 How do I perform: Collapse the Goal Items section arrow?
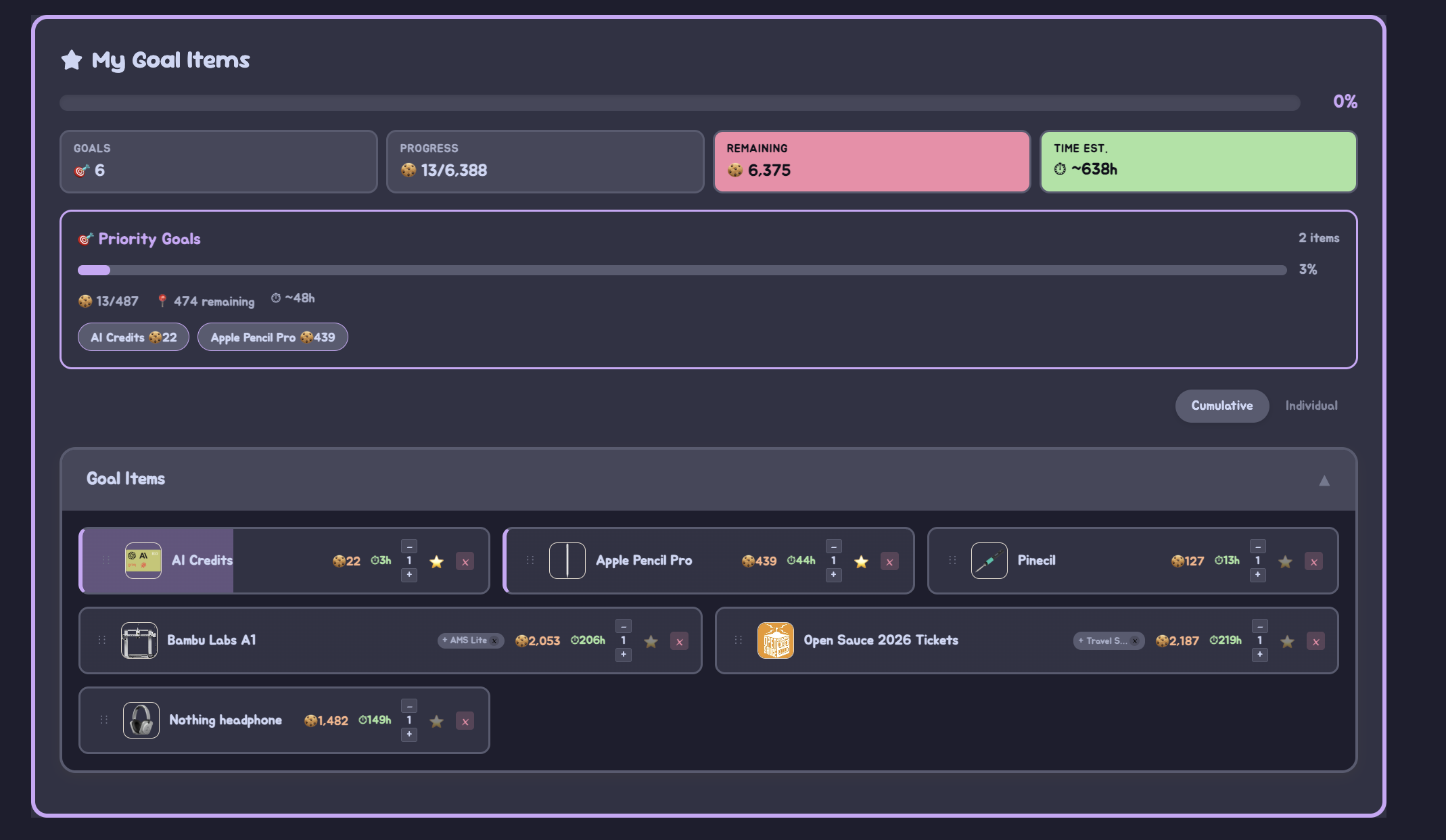click(1324, 480)
